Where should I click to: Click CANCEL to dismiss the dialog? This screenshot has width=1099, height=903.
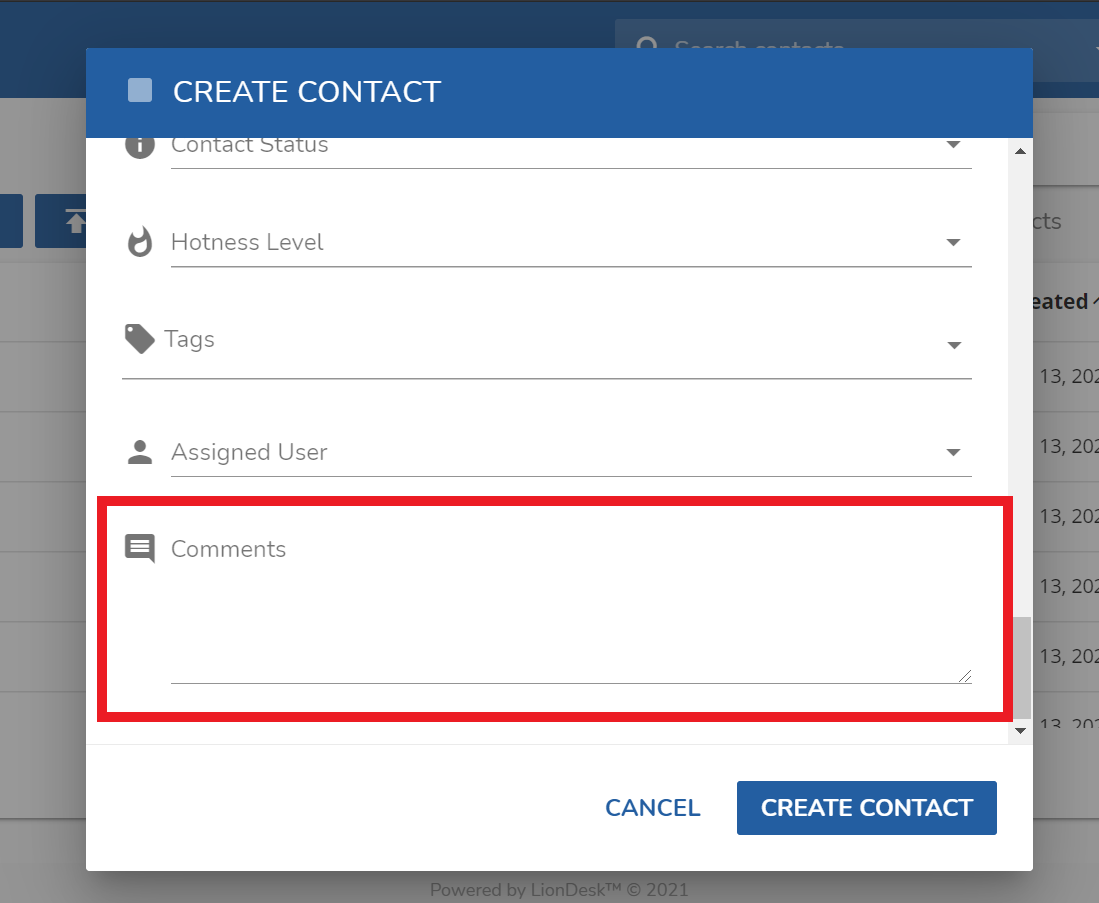(x=652, y=807)
